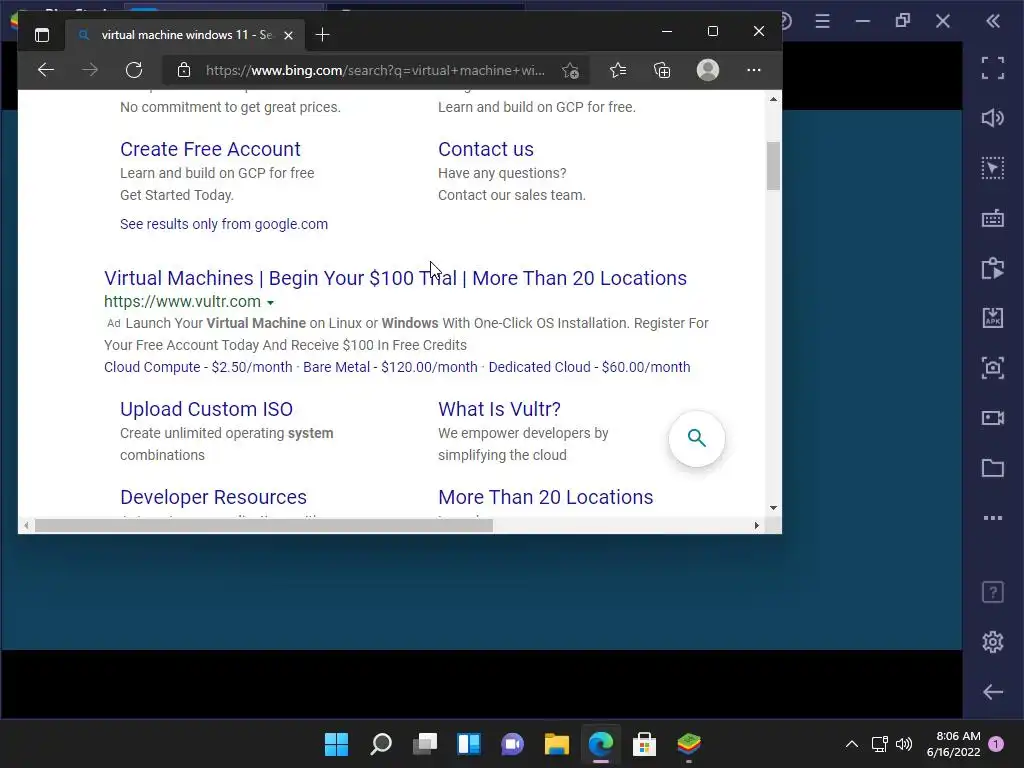Close the virtual machine windows 11 tab

coord(288,35)
